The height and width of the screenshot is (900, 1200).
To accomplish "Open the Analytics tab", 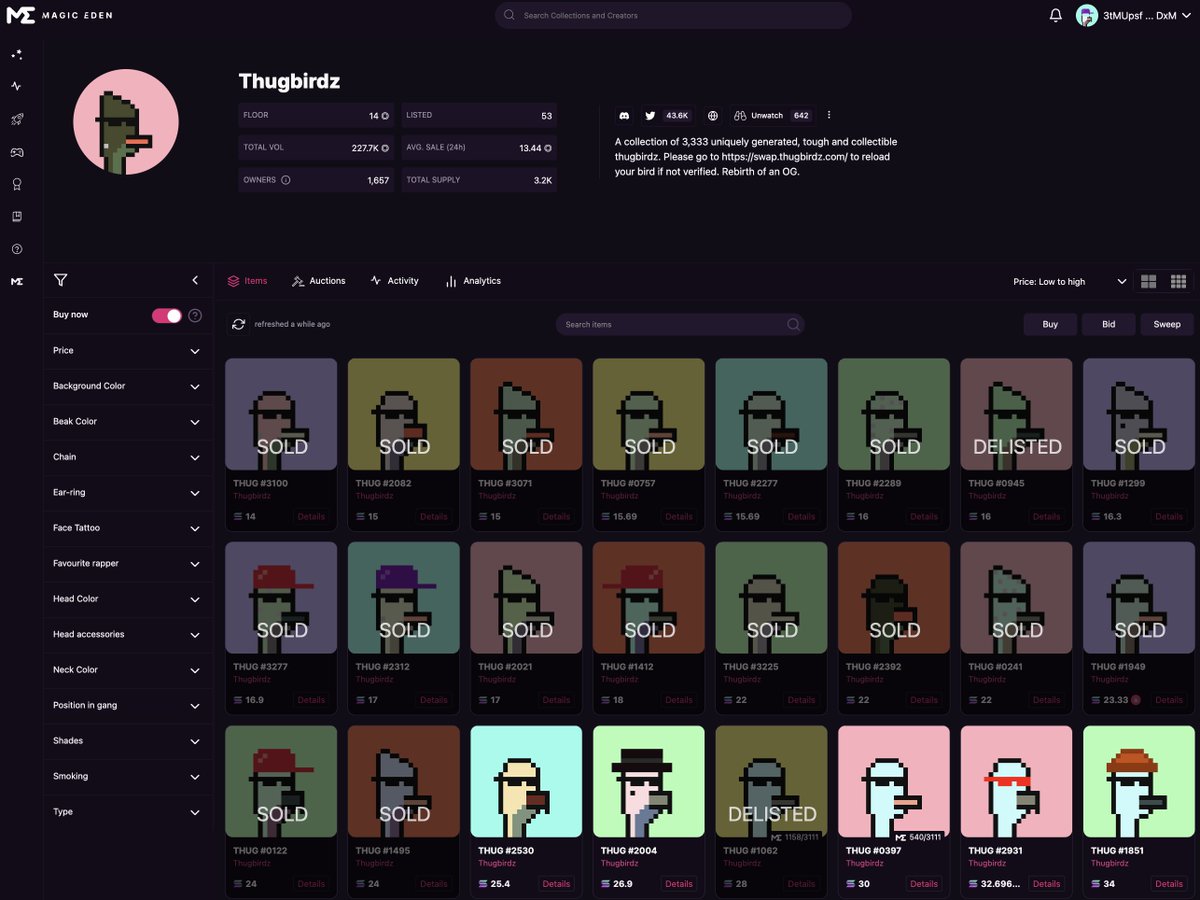I will [473, 281].
